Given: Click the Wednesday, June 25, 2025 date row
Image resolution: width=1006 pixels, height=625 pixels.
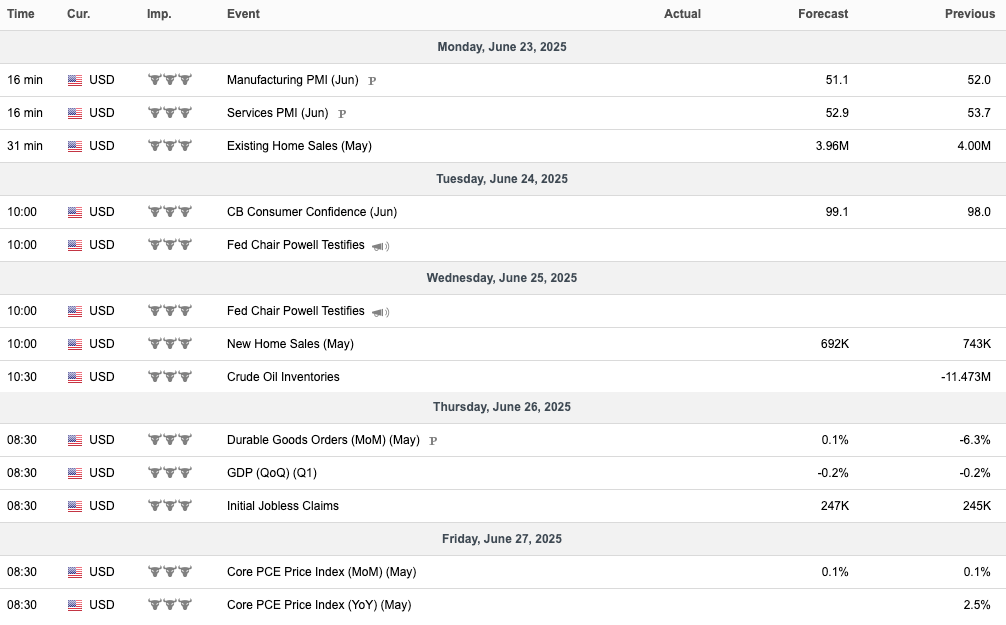Looking at the screenshot, I should coord(503,278).
